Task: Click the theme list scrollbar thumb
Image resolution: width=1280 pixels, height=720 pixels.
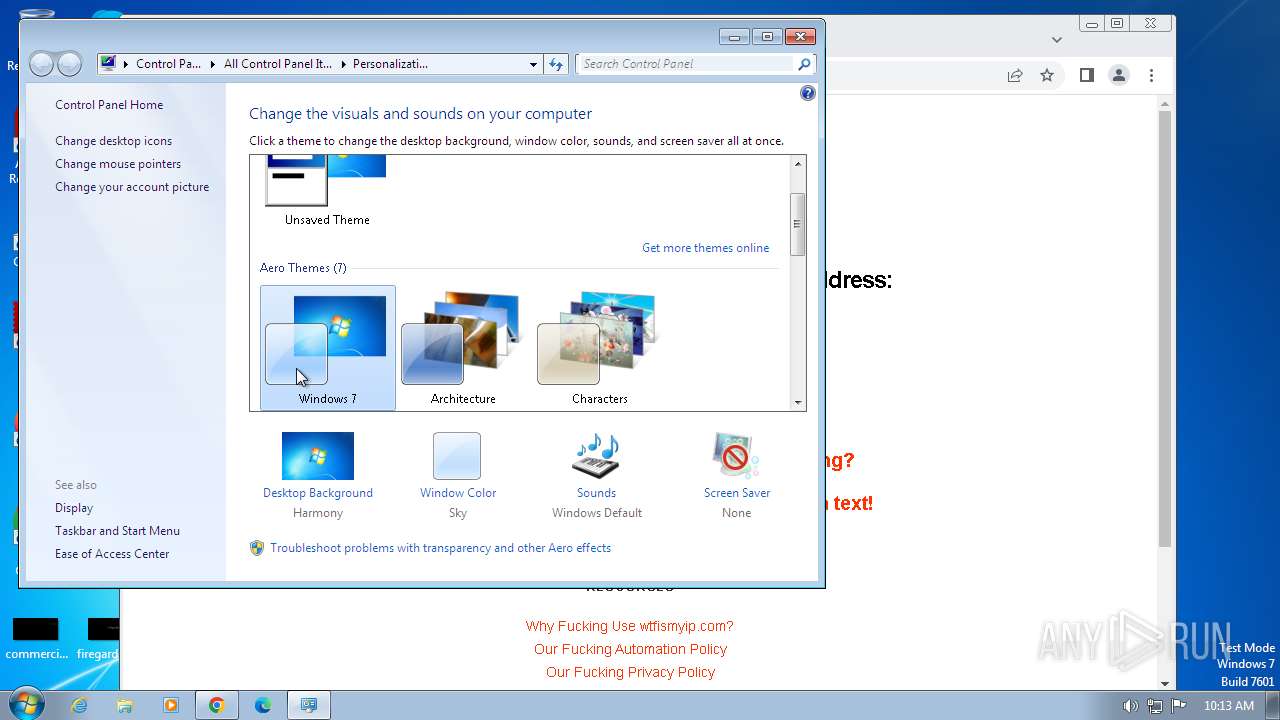Action: (x=798, y=224)
